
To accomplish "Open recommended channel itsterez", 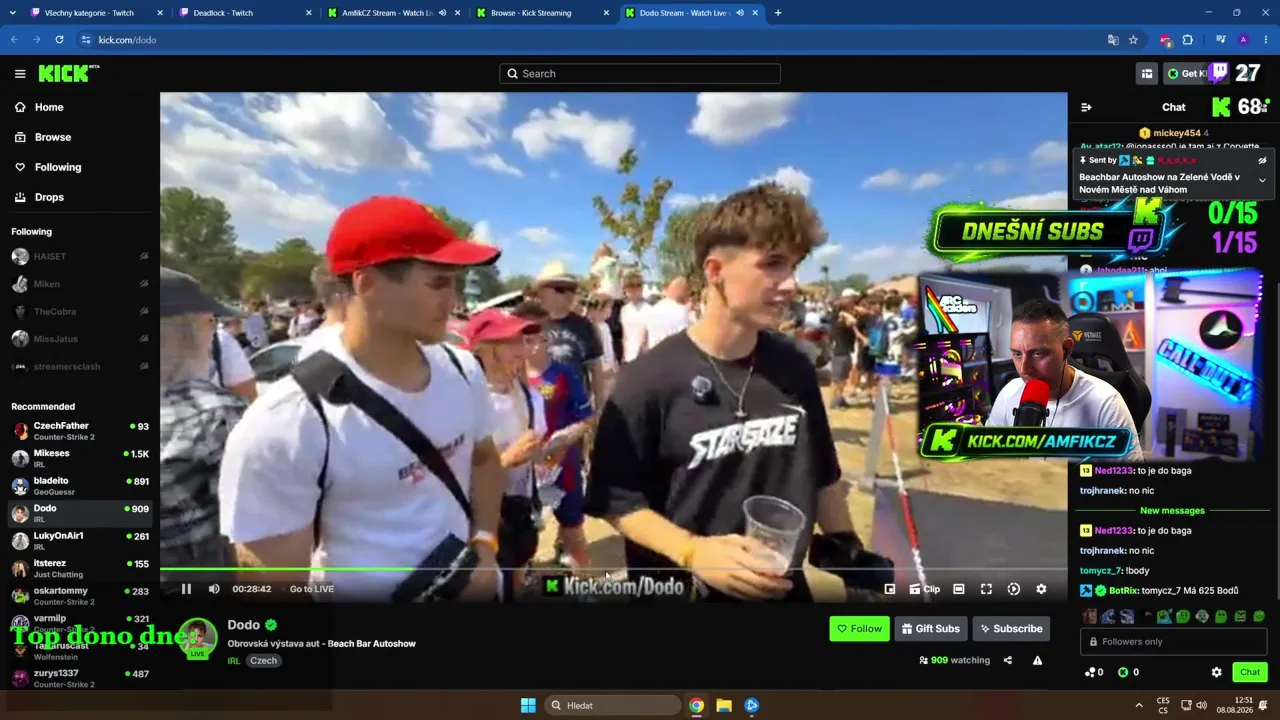I will tap(80, 568).
